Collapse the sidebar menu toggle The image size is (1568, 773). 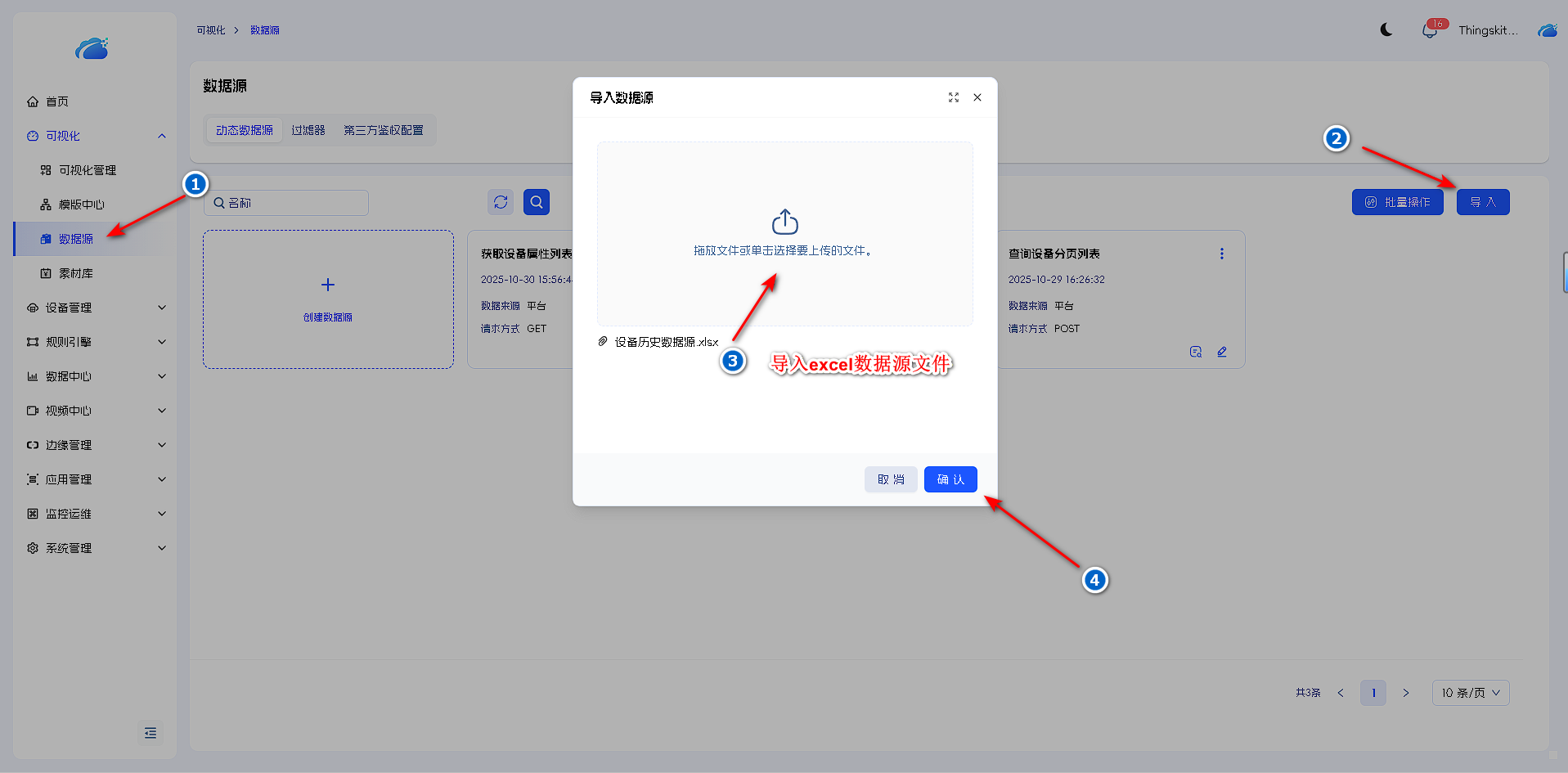coord(151,733)
